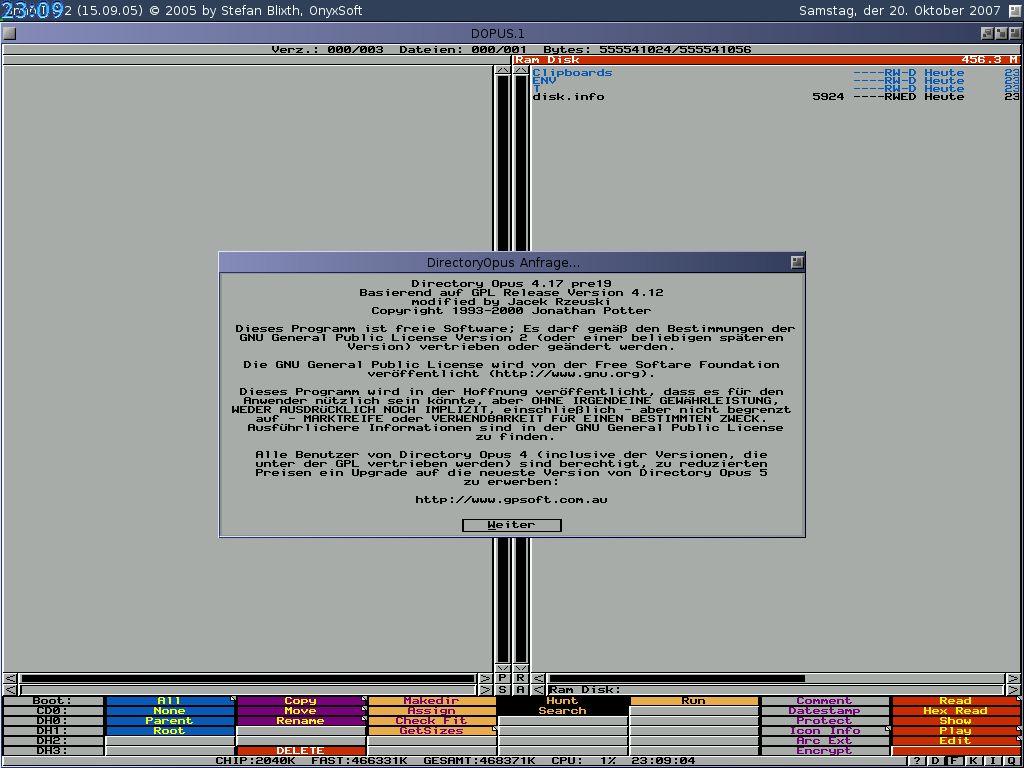Click the 'F' icon in status bar
The image size is (1024, 768).
click(955, 761)
